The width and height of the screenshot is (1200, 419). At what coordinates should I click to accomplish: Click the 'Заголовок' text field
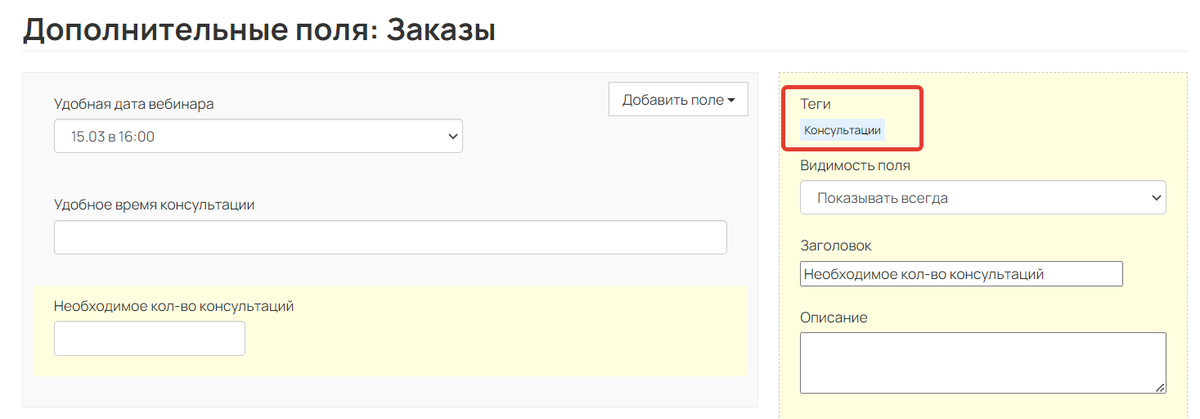[x=961, y=274]
